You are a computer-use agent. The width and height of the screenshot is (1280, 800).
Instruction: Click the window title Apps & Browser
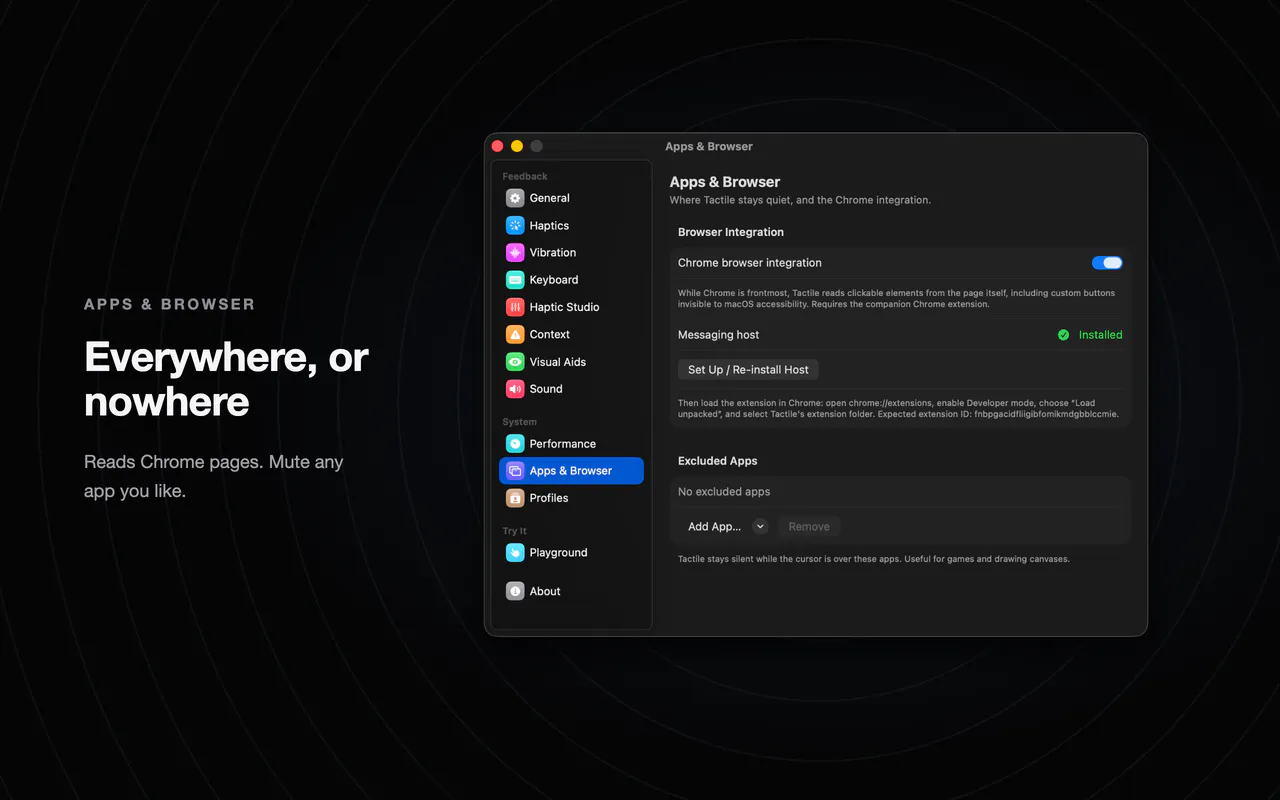tap(709, 146)
